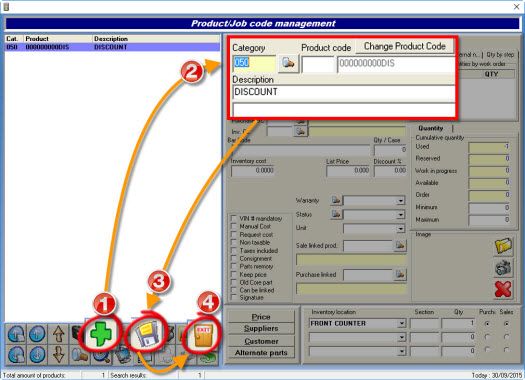Toggle the Can be linked checkbox
The height and width of the screenshot is (380, 525).
[x=234, y=290]
